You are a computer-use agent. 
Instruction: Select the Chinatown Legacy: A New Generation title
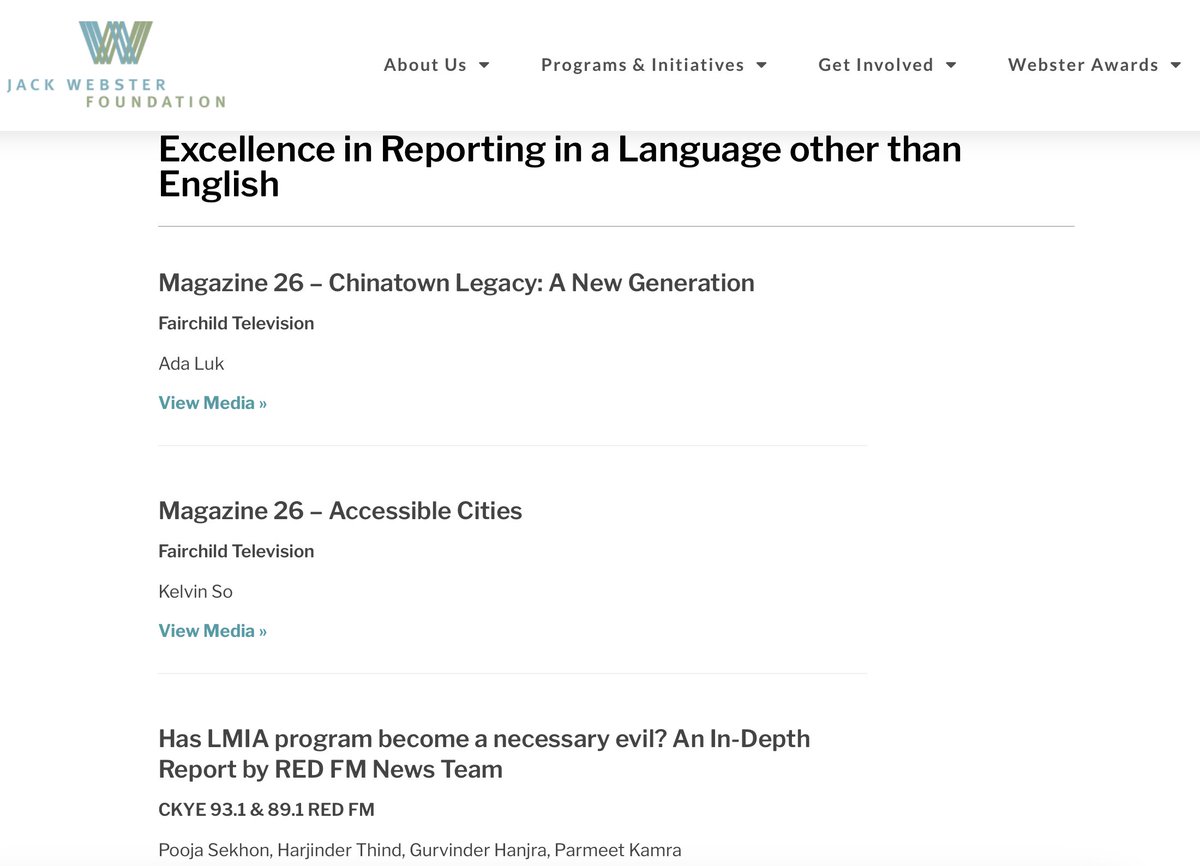[x=456, y=283]
